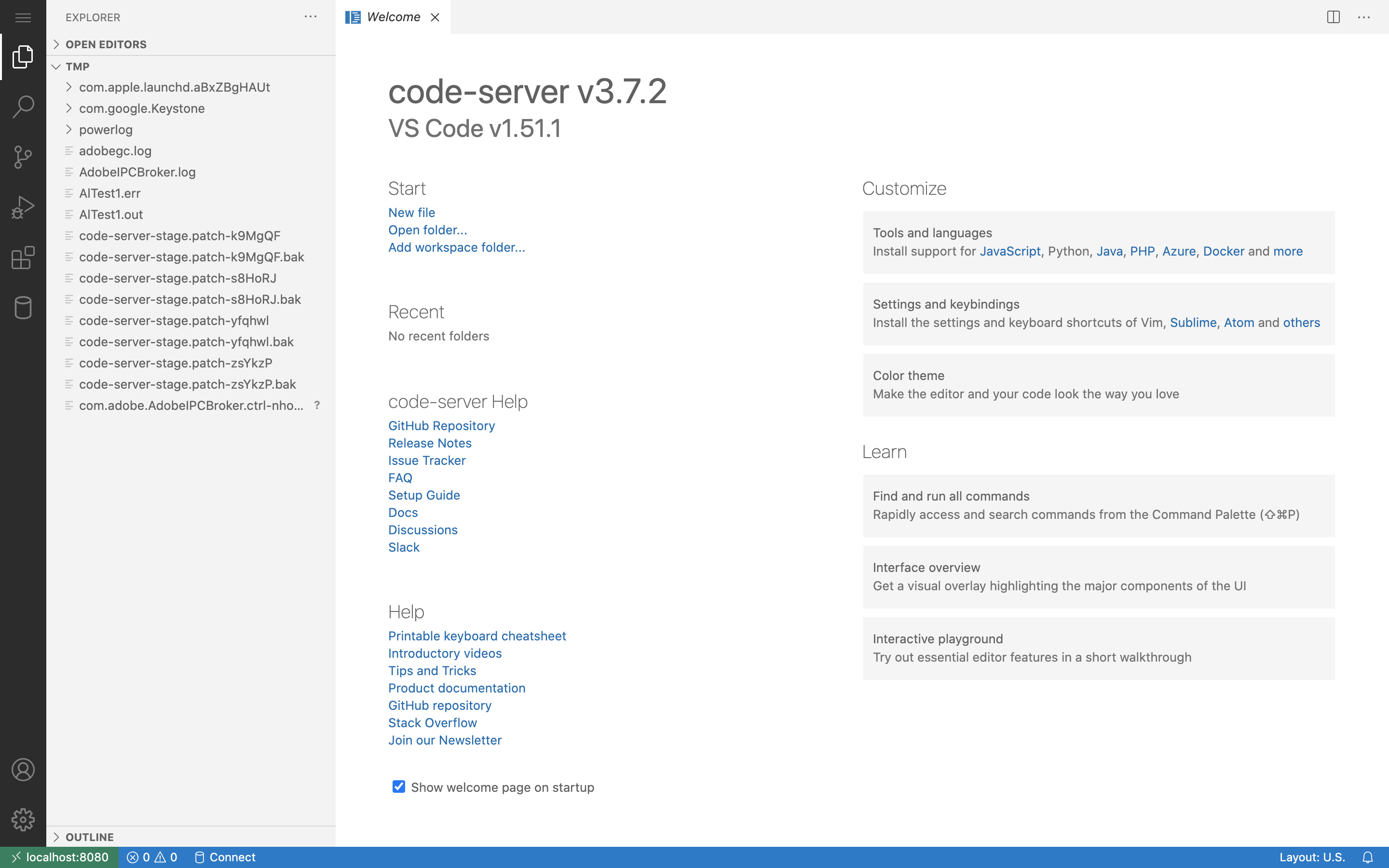Image resolution: width=1389 pixels, height=868 pixels.
Task: Open the hamburger application menu
Action: [x=23, y=17]
